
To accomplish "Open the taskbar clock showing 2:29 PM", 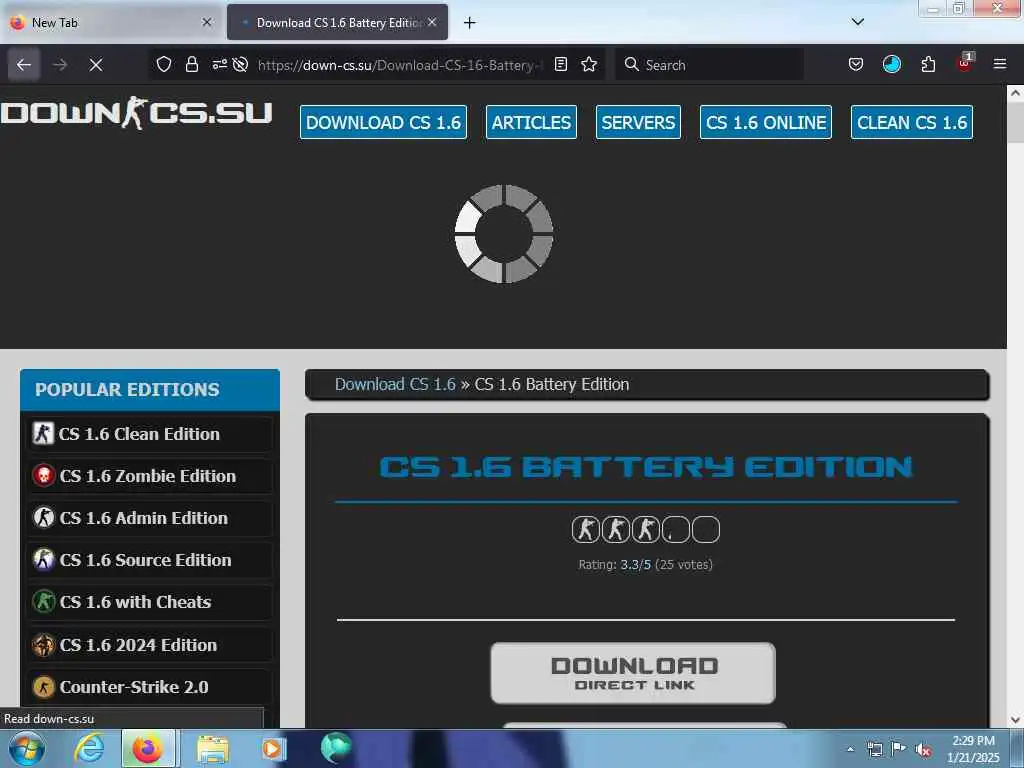I will [973, 749].
